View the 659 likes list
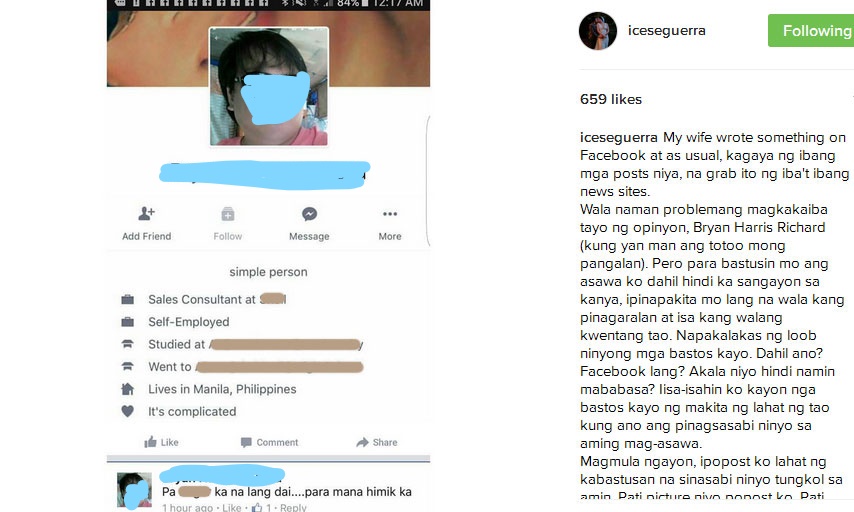 click(611, 99)
